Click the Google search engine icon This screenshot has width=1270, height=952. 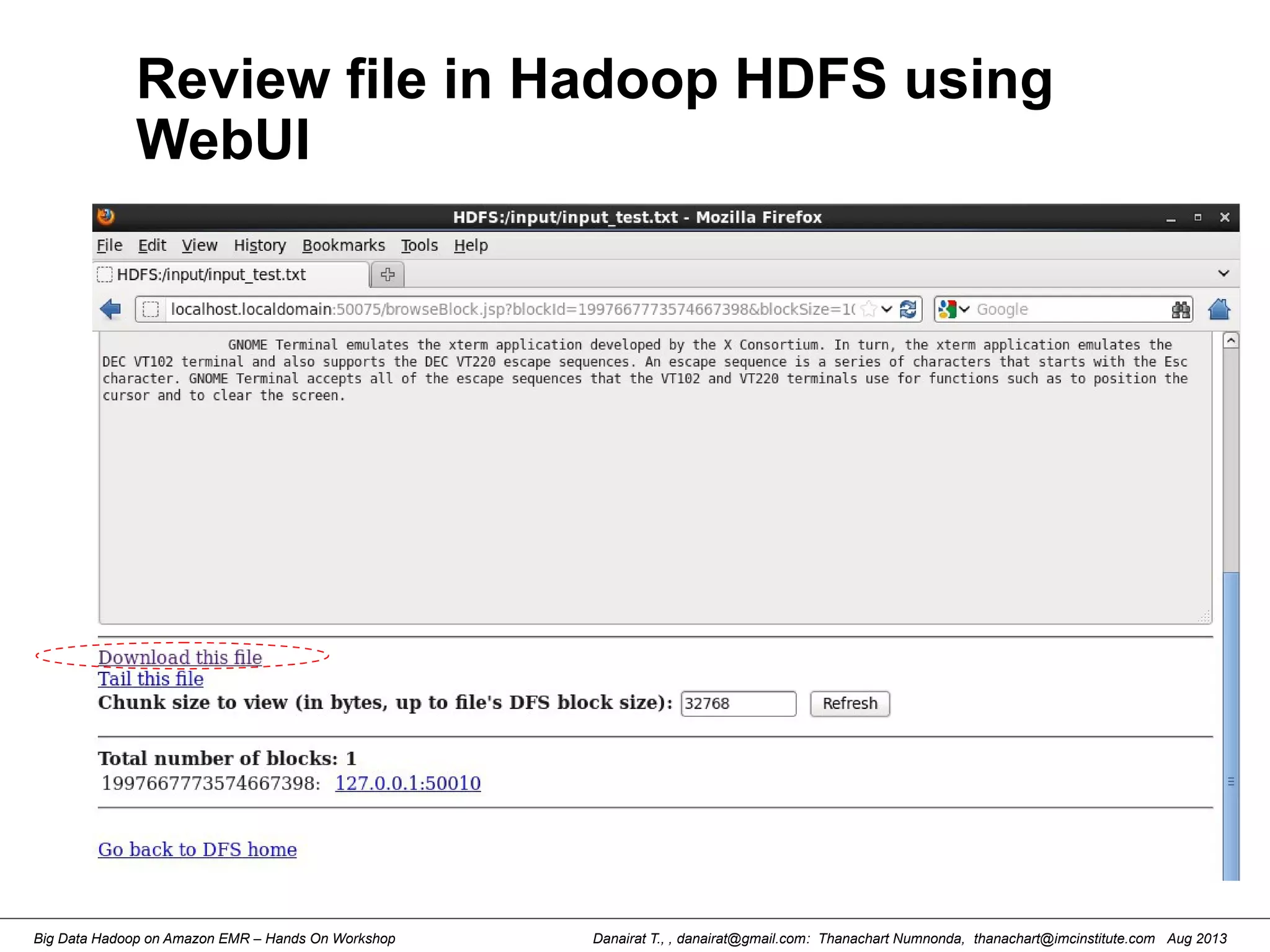coord(946,309)
